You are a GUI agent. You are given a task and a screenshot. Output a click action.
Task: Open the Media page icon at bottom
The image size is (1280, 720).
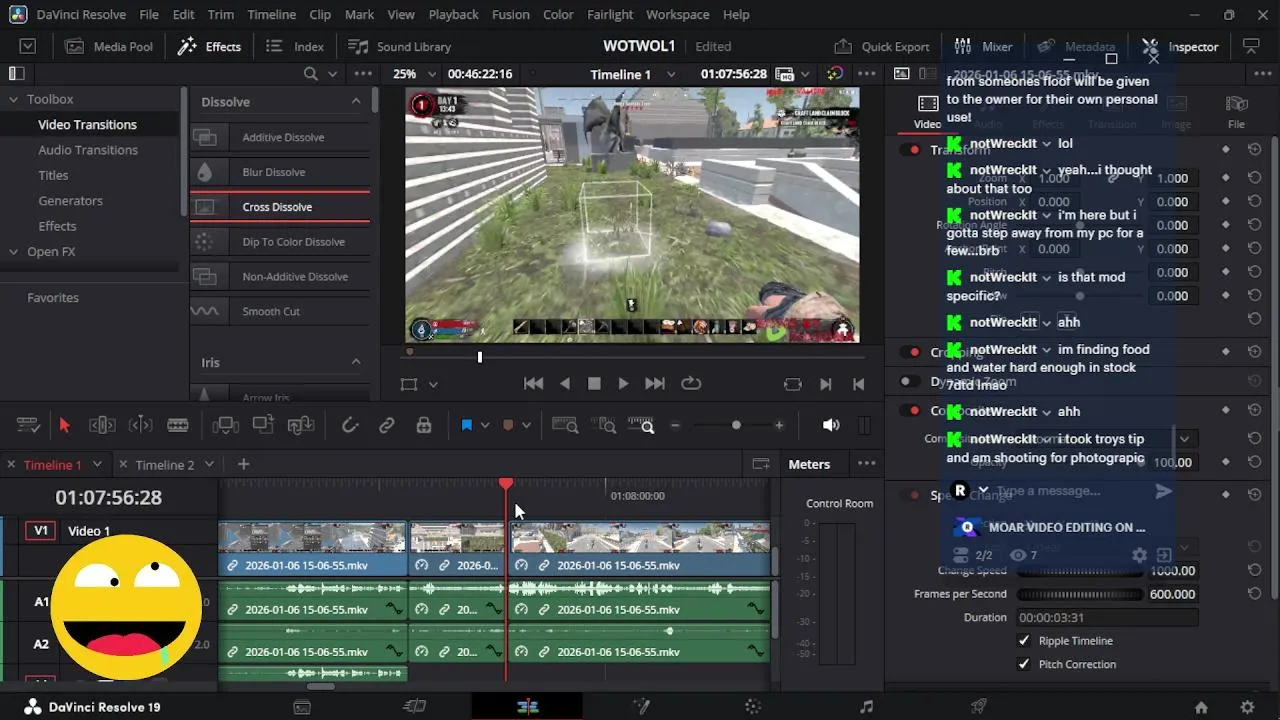[x=302, y=707]
